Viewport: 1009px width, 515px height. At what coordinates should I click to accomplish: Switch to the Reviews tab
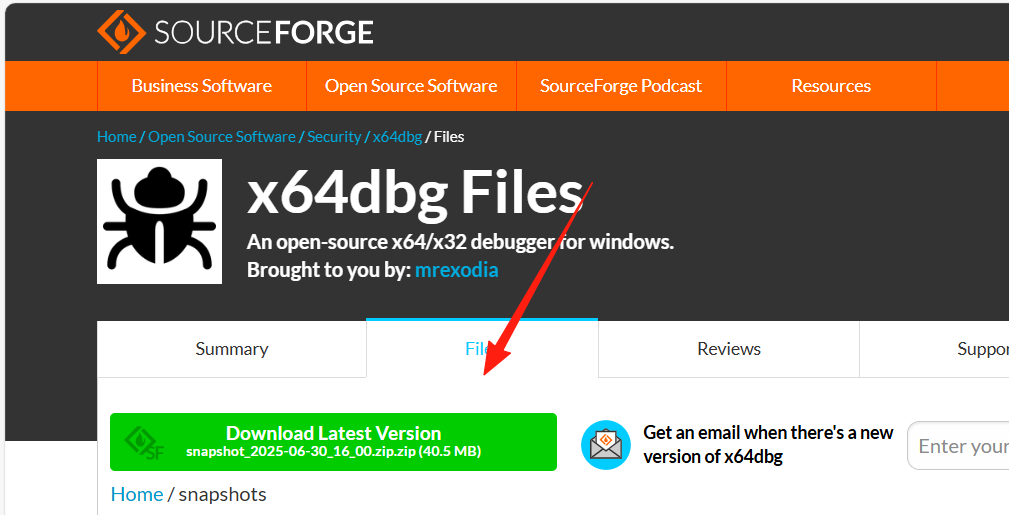729,349
